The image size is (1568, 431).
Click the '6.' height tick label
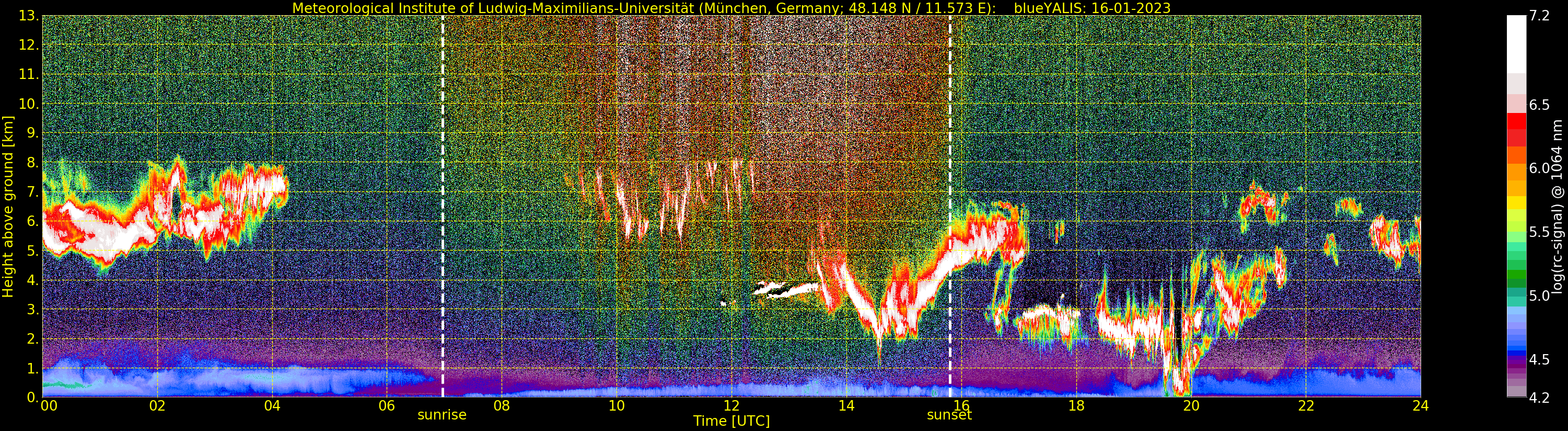[33, 221]
